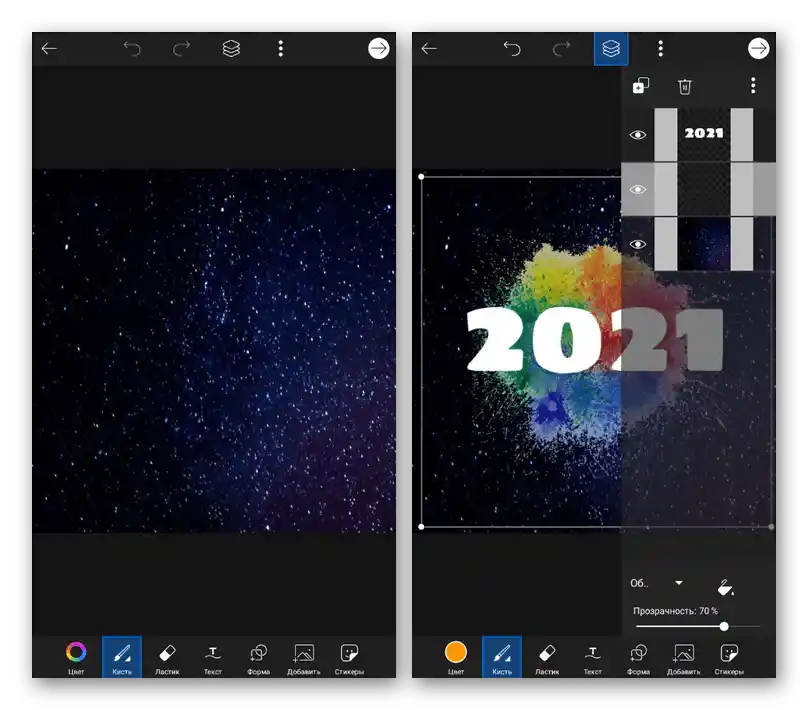
Task: Select the transparent middle layer thumbnail
Action: tap(704, 189)
